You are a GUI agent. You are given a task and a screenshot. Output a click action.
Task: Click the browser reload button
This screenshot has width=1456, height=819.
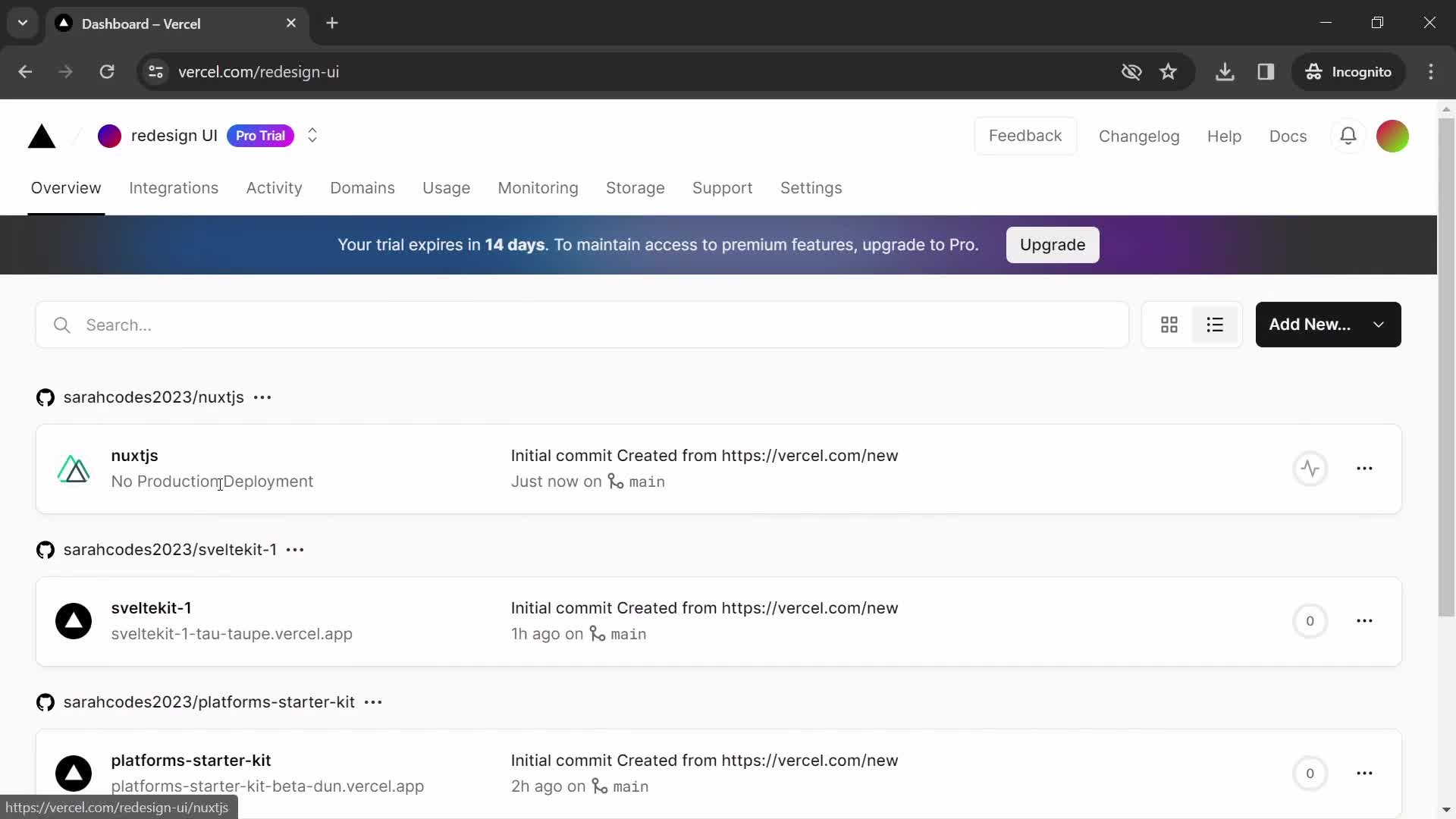(x=107, y=72)
